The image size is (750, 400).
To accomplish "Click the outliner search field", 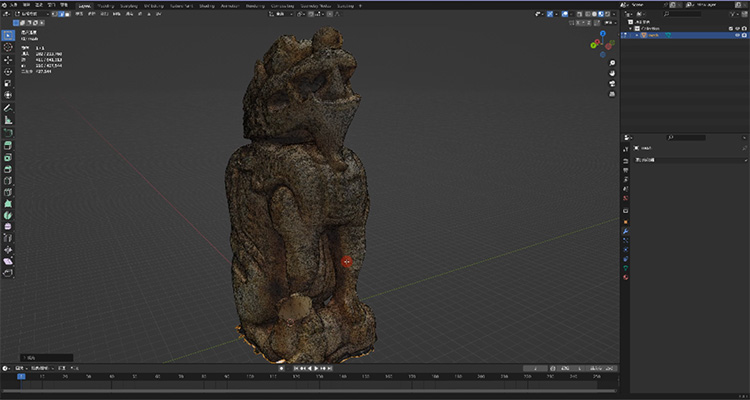I will pos(680,15).
